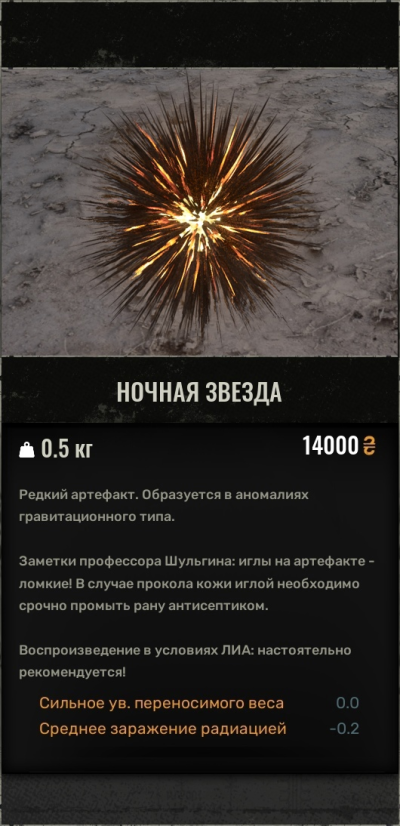The height and width of the screenshot is (826, 400).
Task: Click the 0.0 stat value
Action: (x=348, y=703)
